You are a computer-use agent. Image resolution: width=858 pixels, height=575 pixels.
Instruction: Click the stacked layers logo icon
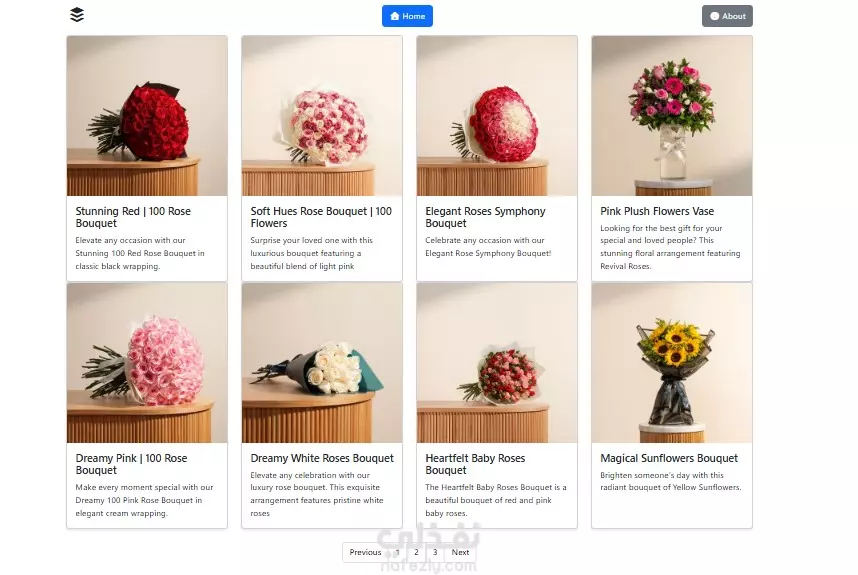coord(77,15)
